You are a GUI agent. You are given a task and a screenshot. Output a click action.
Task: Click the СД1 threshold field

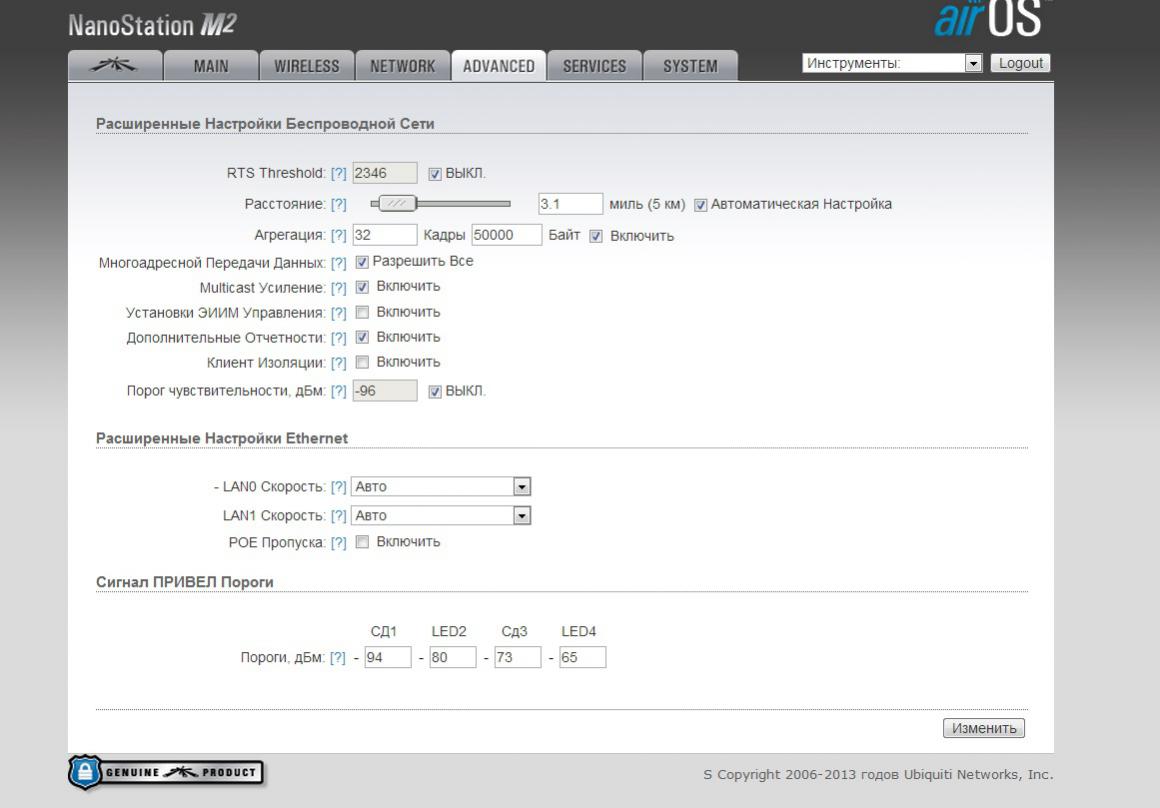pos(388,657)
